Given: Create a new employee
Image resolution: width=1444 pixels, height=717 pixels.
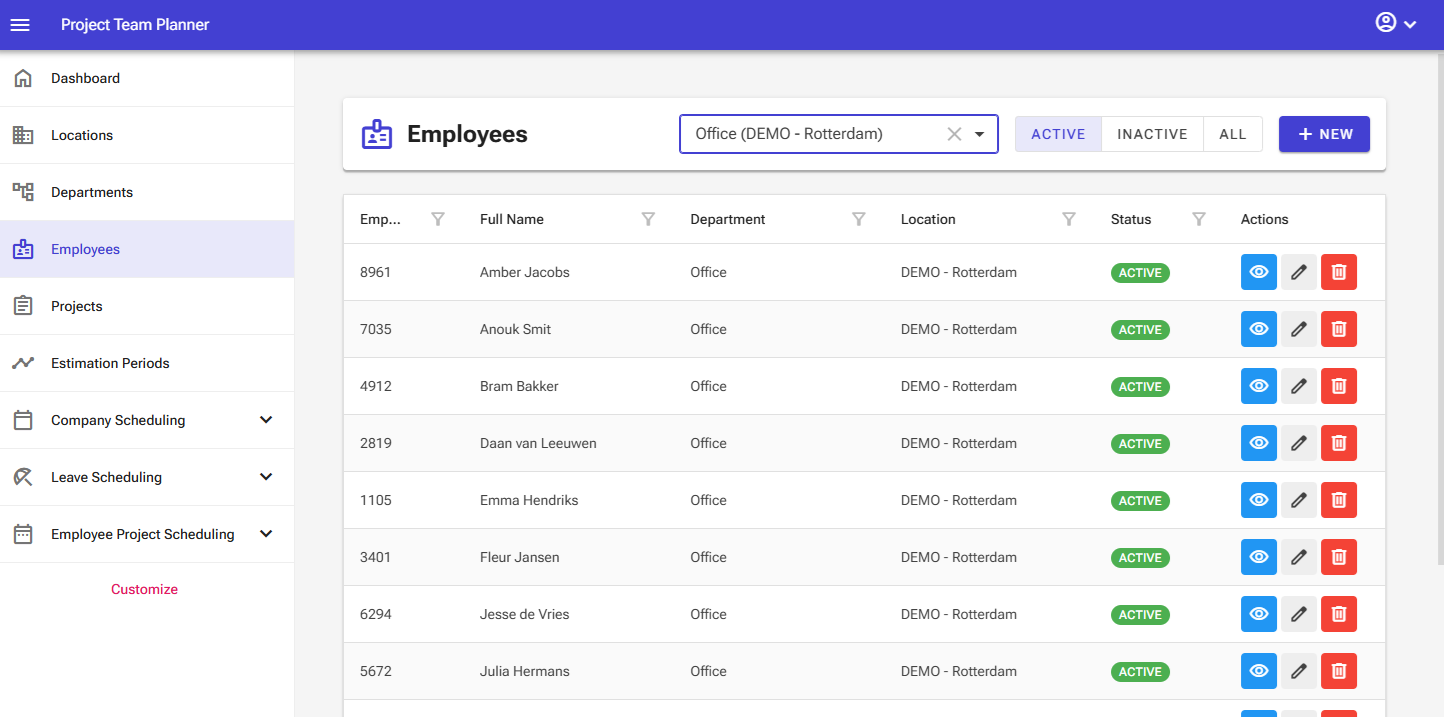Looking at the screenshot, I should (x=1324, y=134).
